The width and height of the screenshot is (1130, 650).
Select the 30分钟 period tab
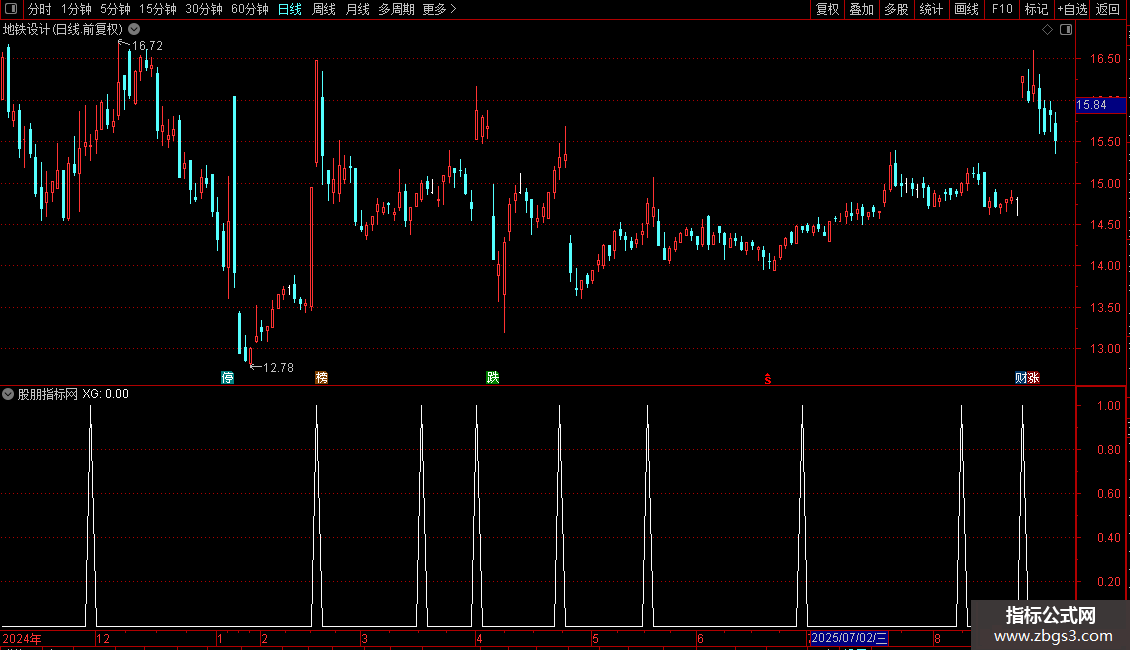(204, 9)
